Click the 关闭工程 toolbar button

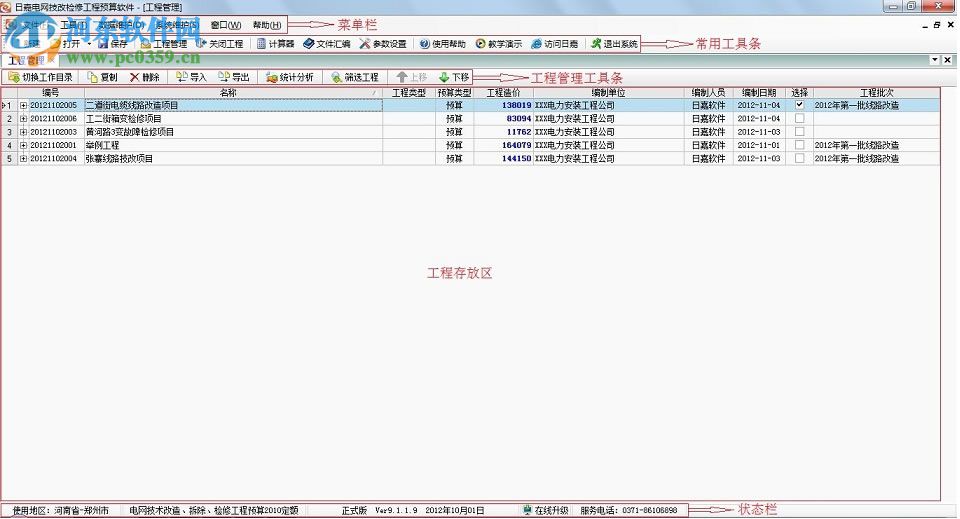(x=220, y=44)
